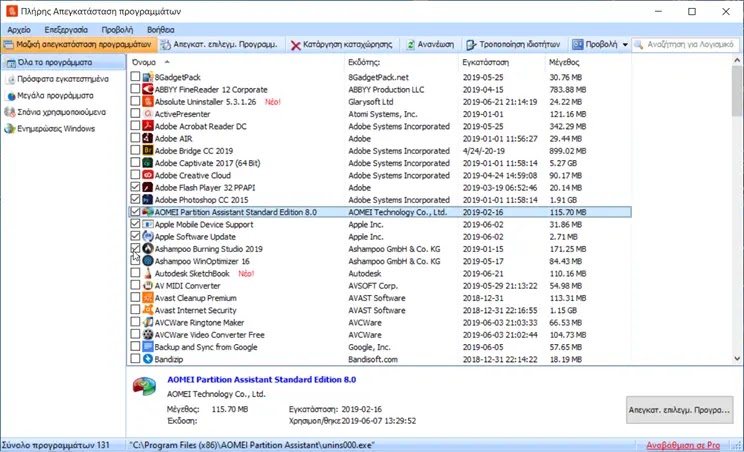This screenshot has height=452, width=744.
Task: Click the large Απεγκατ. επιλεγμ. Προγρα... button
Action: point(679,410)
